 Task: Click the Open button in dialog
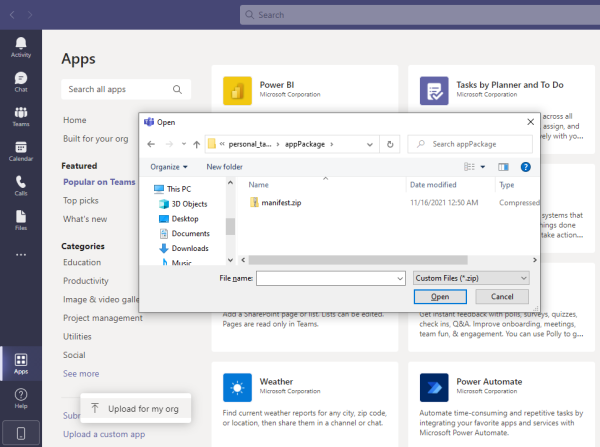tap(440, 297)
